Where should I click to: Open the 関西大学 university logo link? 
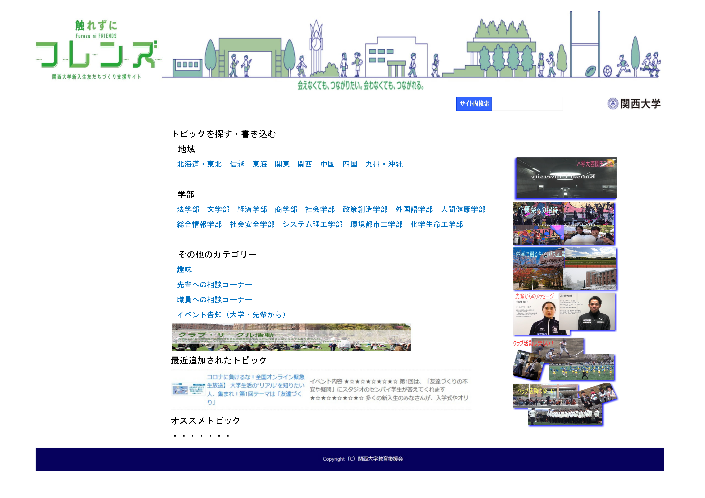633,103
